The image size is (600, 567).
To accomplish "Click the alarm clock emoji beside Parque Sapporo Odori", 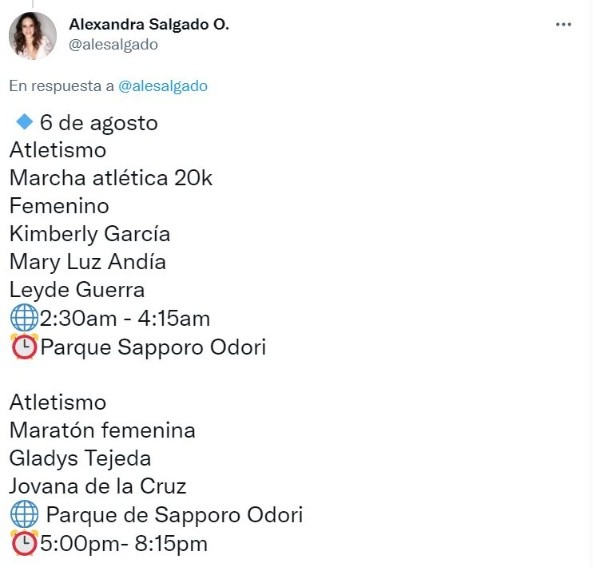I will [23, 347].
